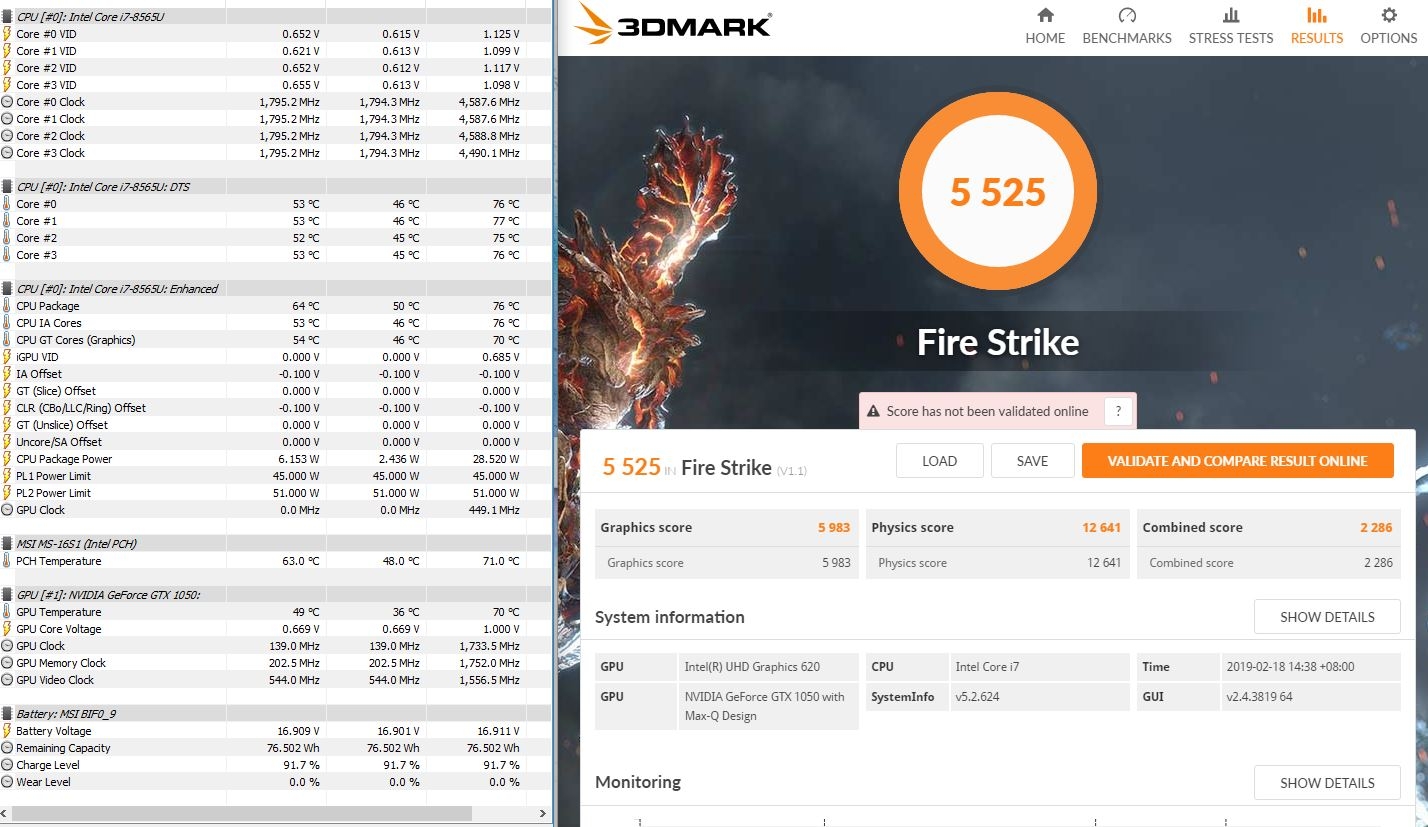The image size is (1428, 827).
Task: Click the MSI MS-16S1 PCH header icon
Action: [8, 544]
